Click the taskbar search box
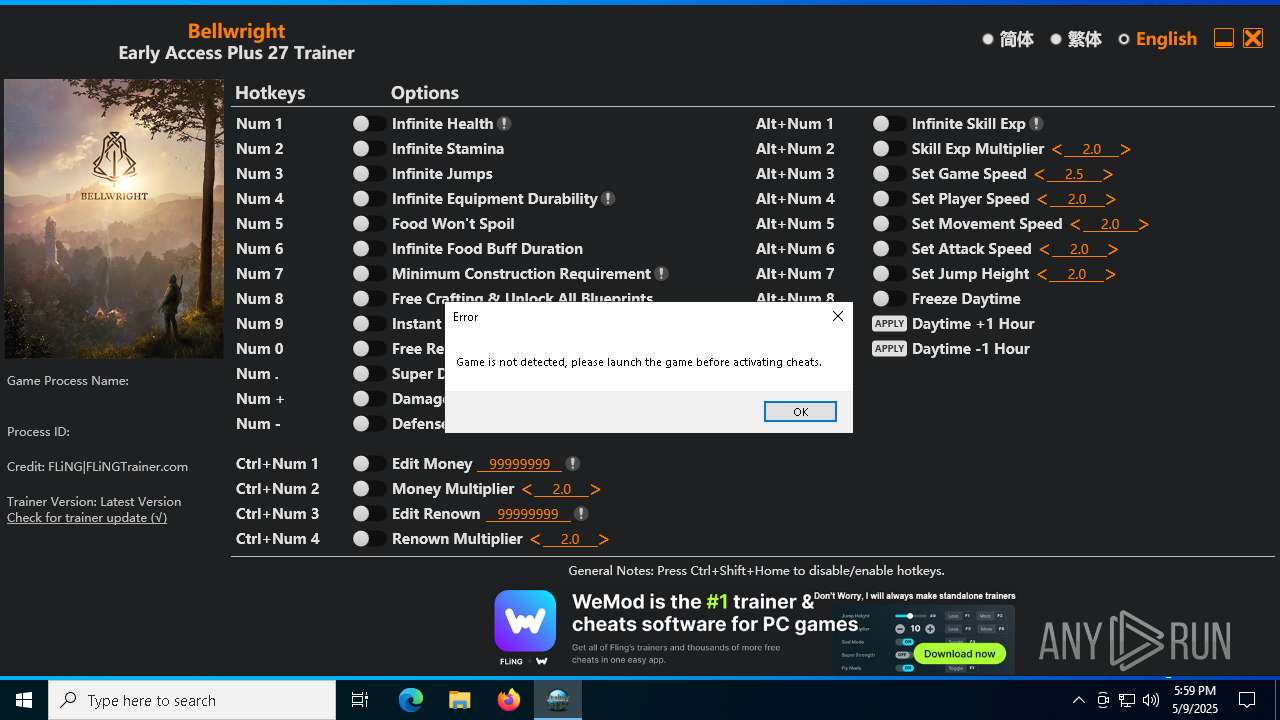Image resolution: width=1280 pixels, height=720 pixels. [192, 700]
